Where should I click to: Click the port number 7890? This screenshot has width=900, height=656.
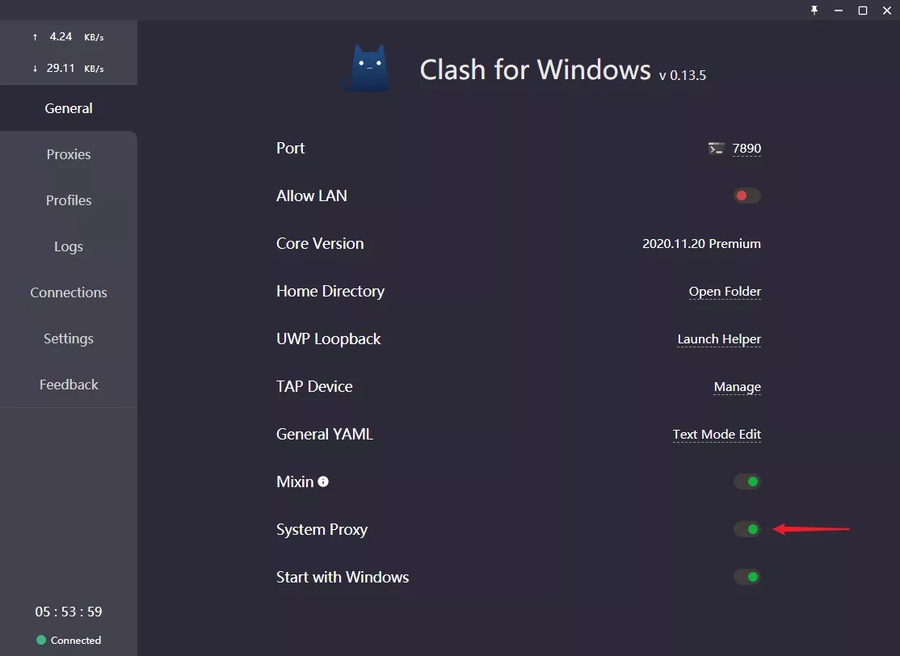(x=747, y=148)
